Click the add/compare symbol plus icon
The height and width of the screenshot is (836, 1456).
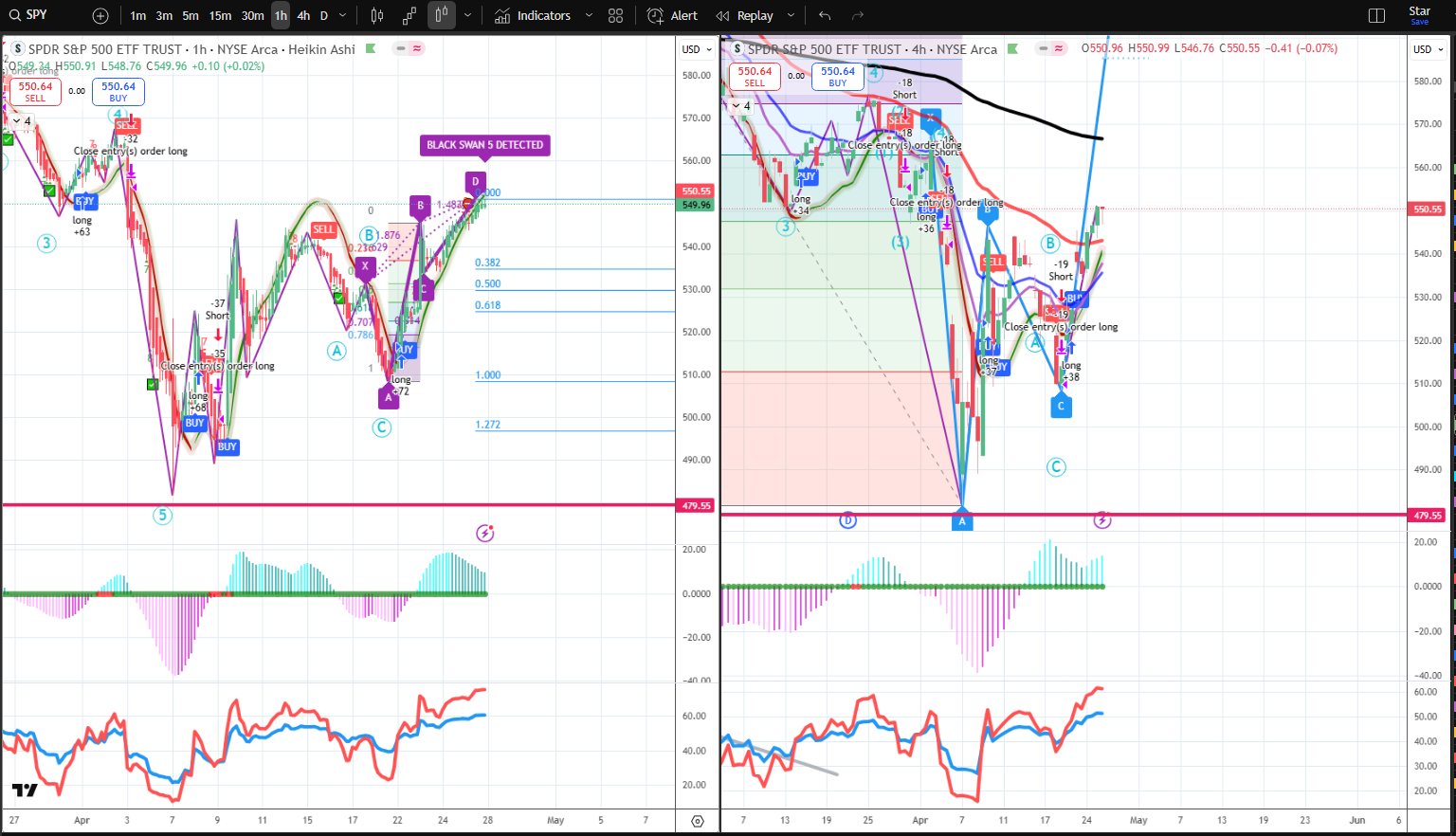coord(100,16)
